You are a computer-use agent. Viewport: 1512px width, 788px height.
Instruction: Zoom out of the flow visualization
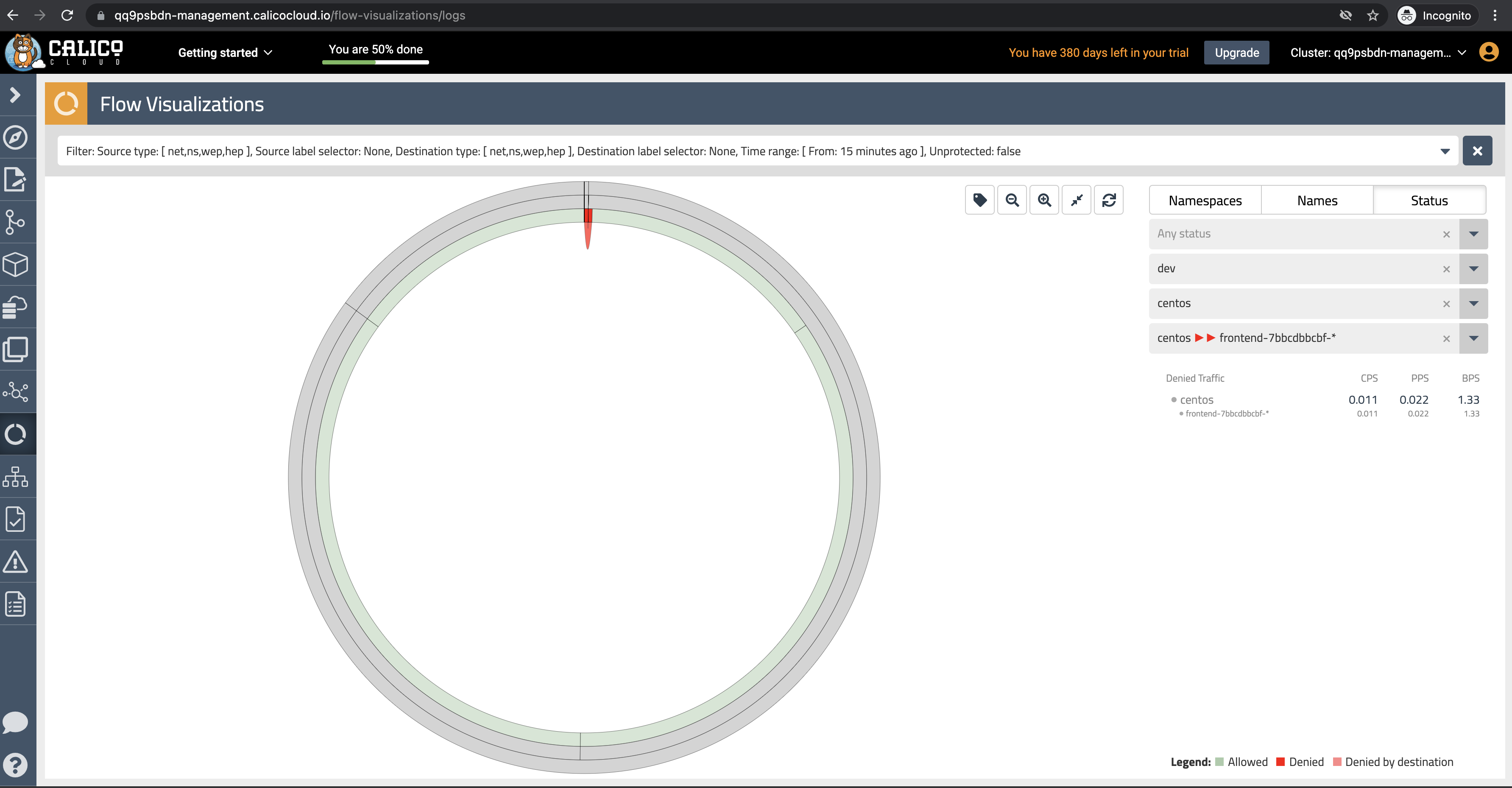(1012, 200)
